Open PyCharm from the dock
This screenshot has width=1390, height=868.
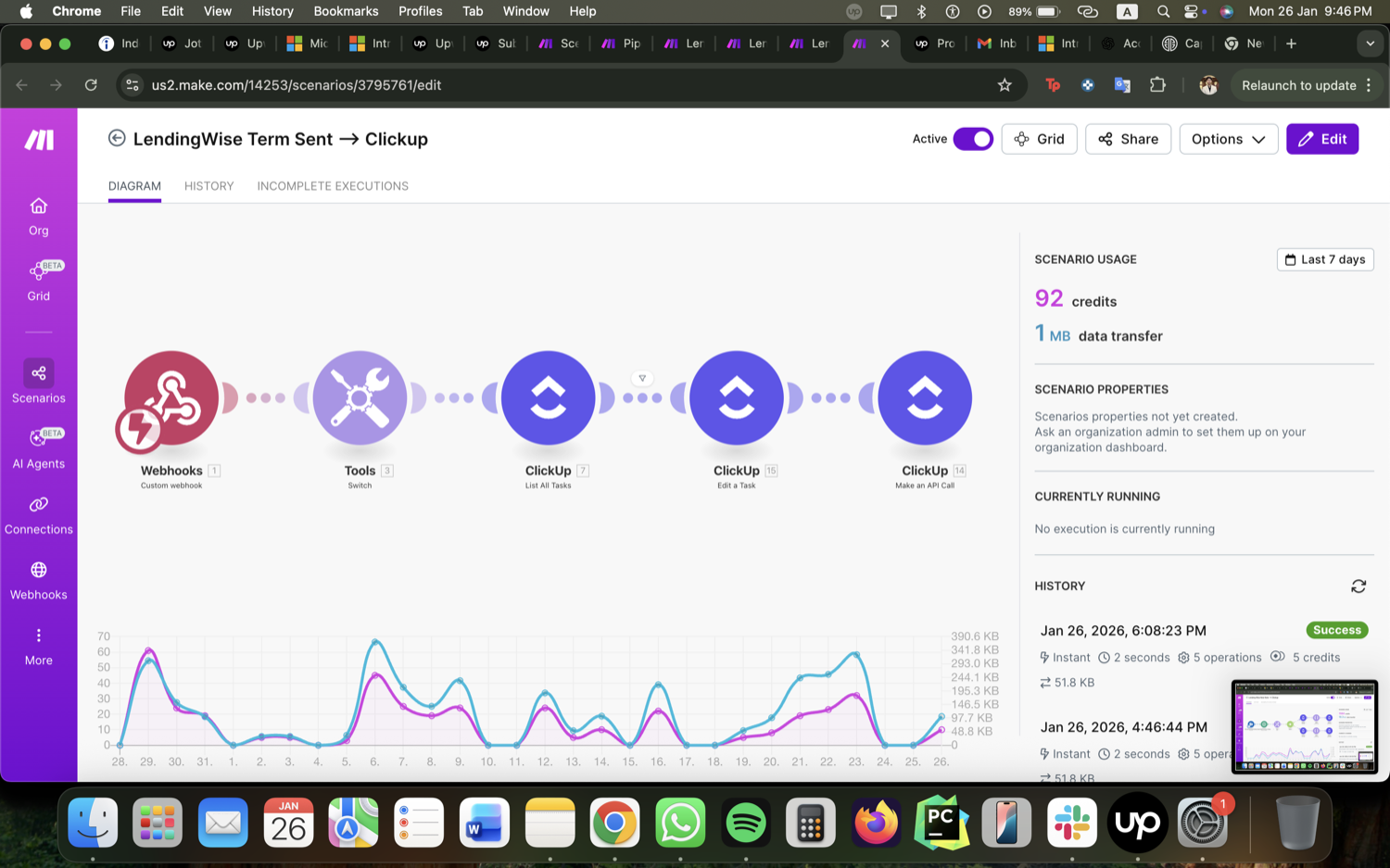click(941, 823)
